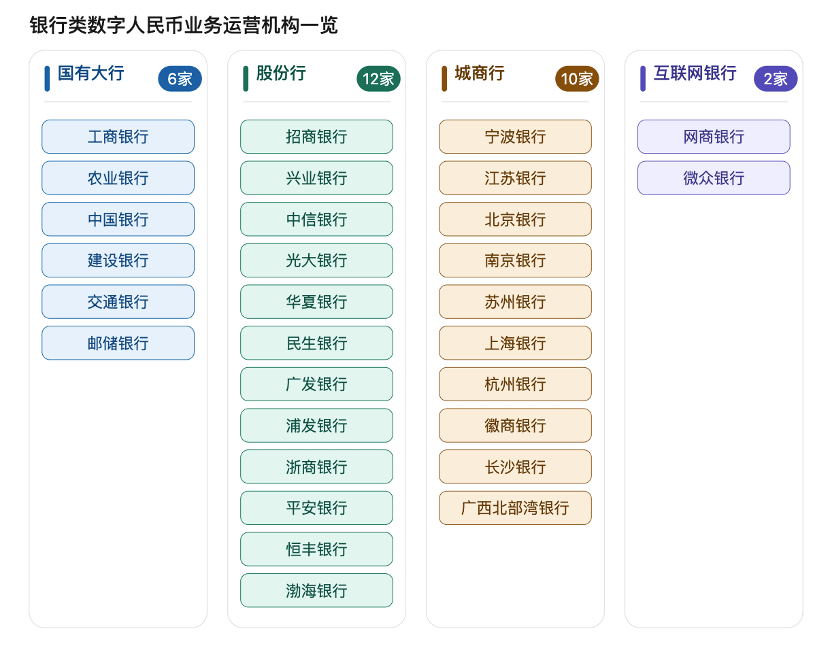
Task: Open the 中信银行 entry
Action: [x=317, y=219]
